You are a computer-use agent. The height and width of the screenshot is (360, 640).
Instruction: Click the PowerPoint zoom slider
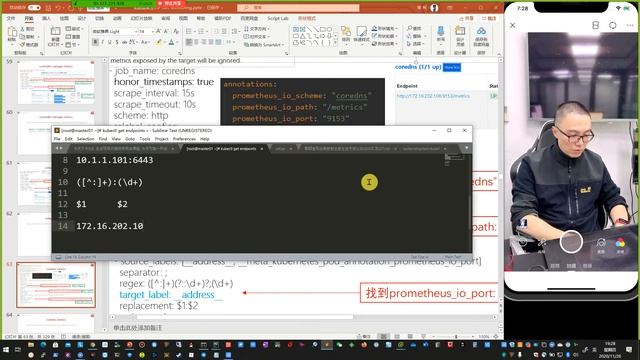(x=456, y=337)
